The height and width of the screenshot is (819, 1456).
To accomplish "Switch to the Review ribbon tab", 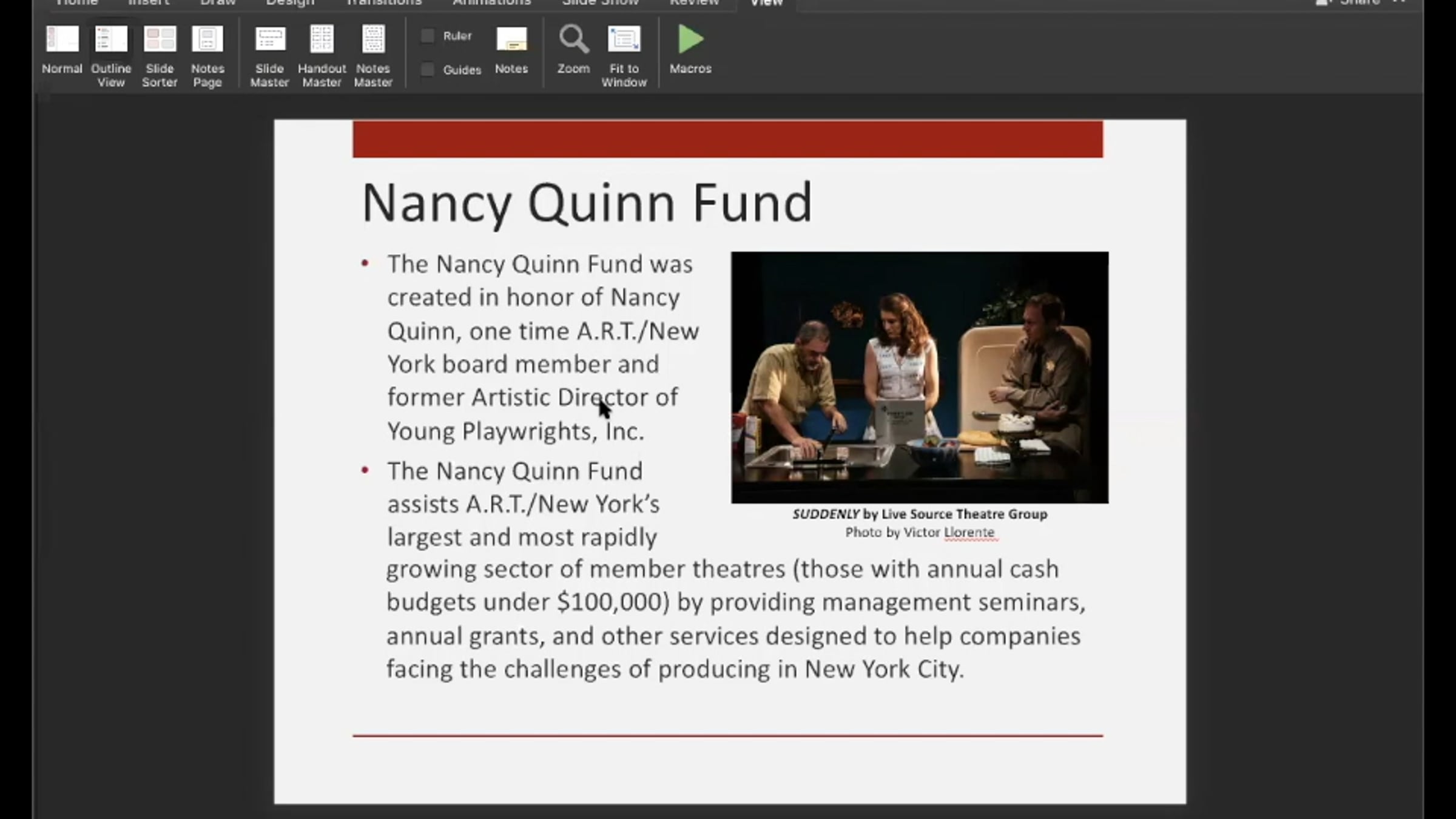I will tap(694, 3).
